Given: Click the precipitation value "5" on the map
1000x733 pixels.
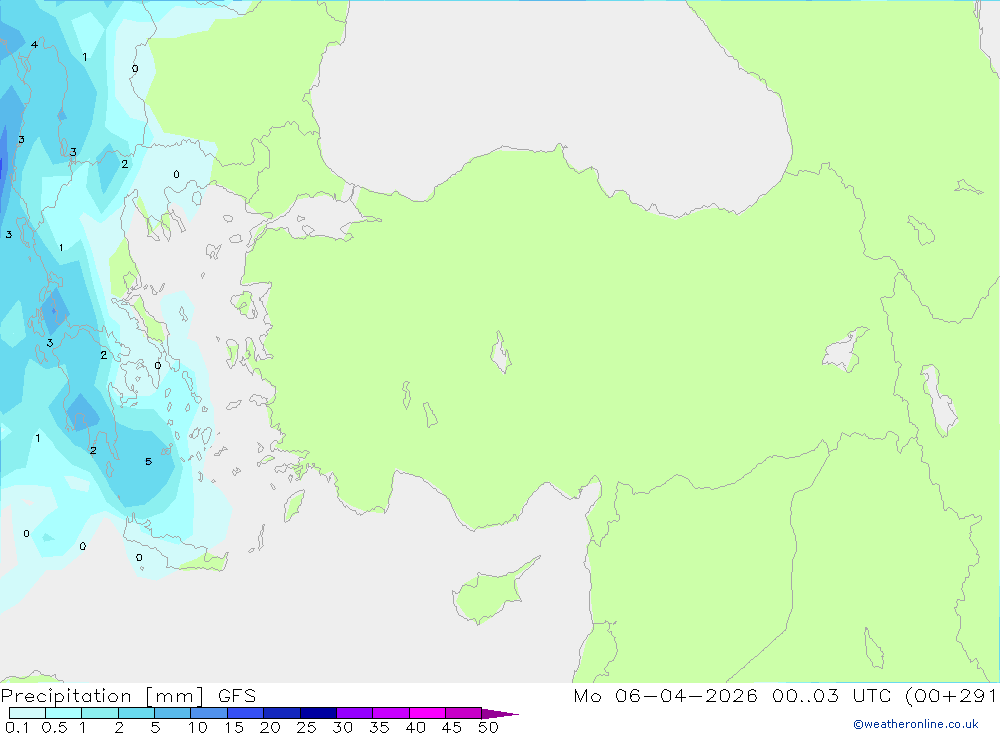Looking at the screenshot, I should pos(149,461).
